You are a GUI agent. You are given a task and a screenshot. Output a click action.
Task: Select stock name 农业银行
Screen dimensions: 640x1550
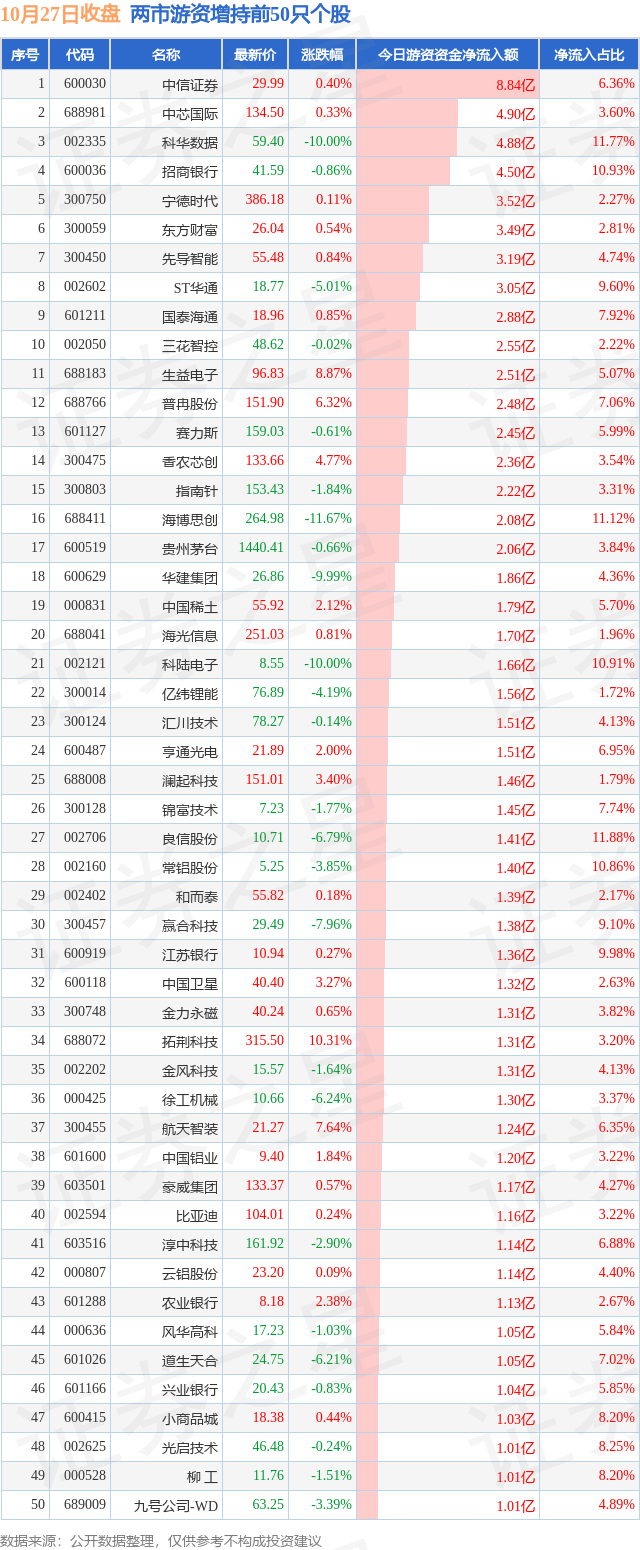click(190, 1302)
